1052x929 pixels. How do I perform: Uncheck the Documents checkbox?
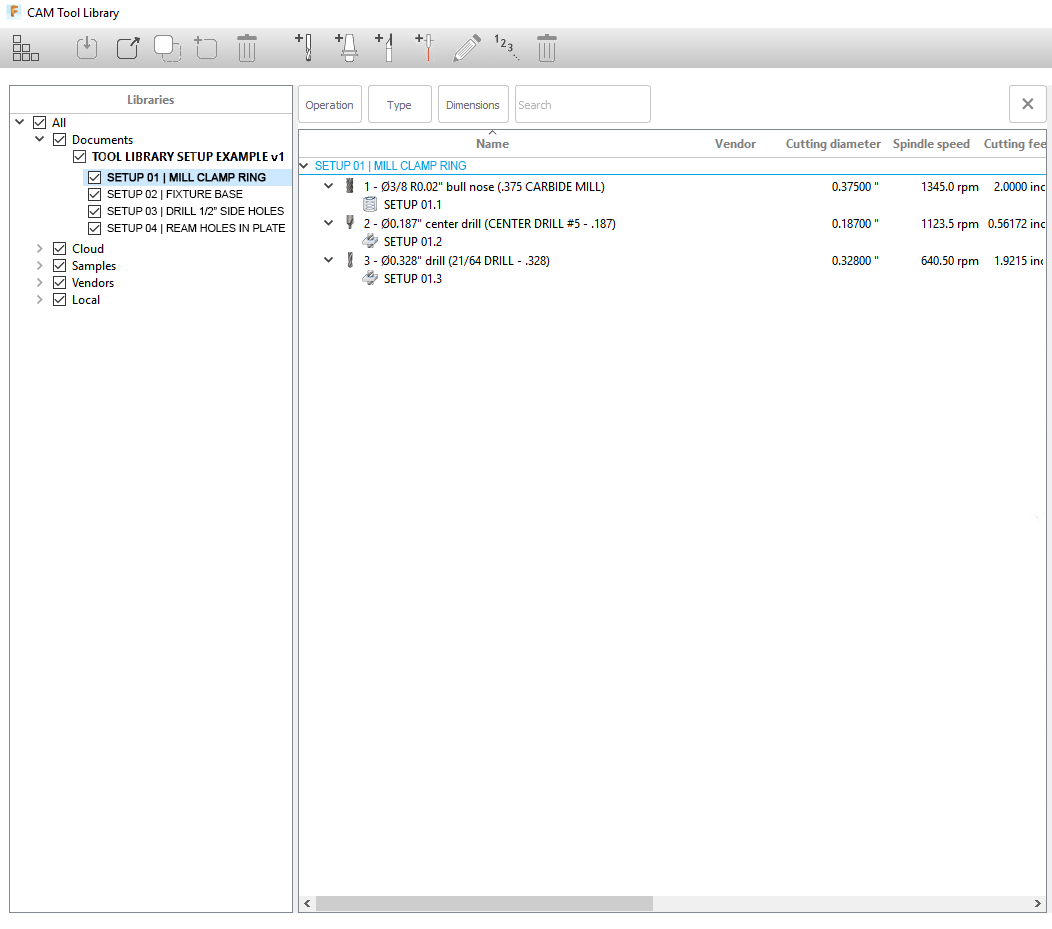pos(59,139)
